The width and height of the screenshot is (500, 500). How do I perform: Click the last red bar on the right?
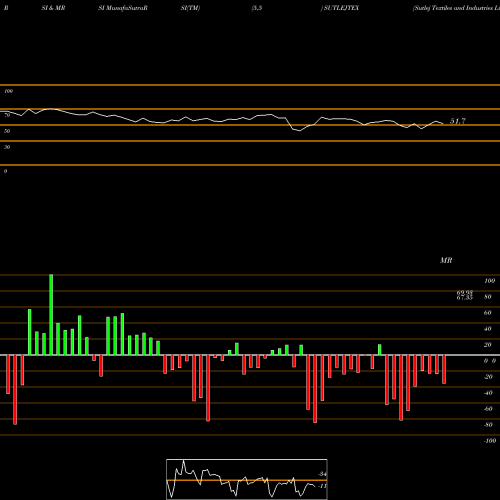[x=444, y=369]
